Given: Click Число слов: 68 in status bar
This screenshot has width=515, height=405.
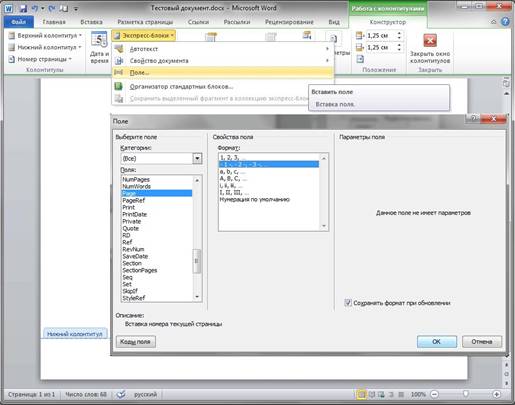Looking at the screenshot, I should pos(86,394).
